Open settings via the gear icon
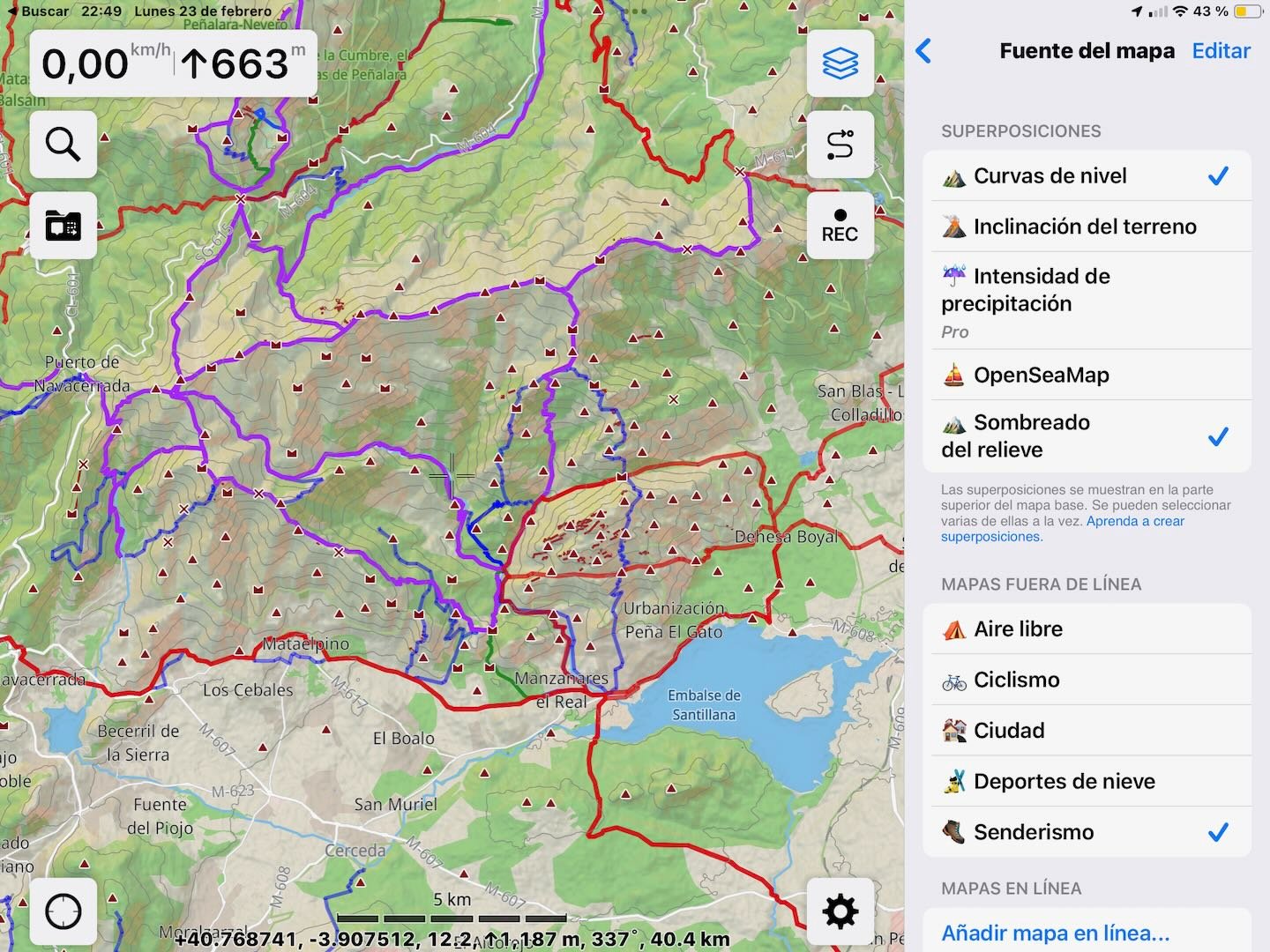Viewport: 1270px width, 952px height. point(840,911)
